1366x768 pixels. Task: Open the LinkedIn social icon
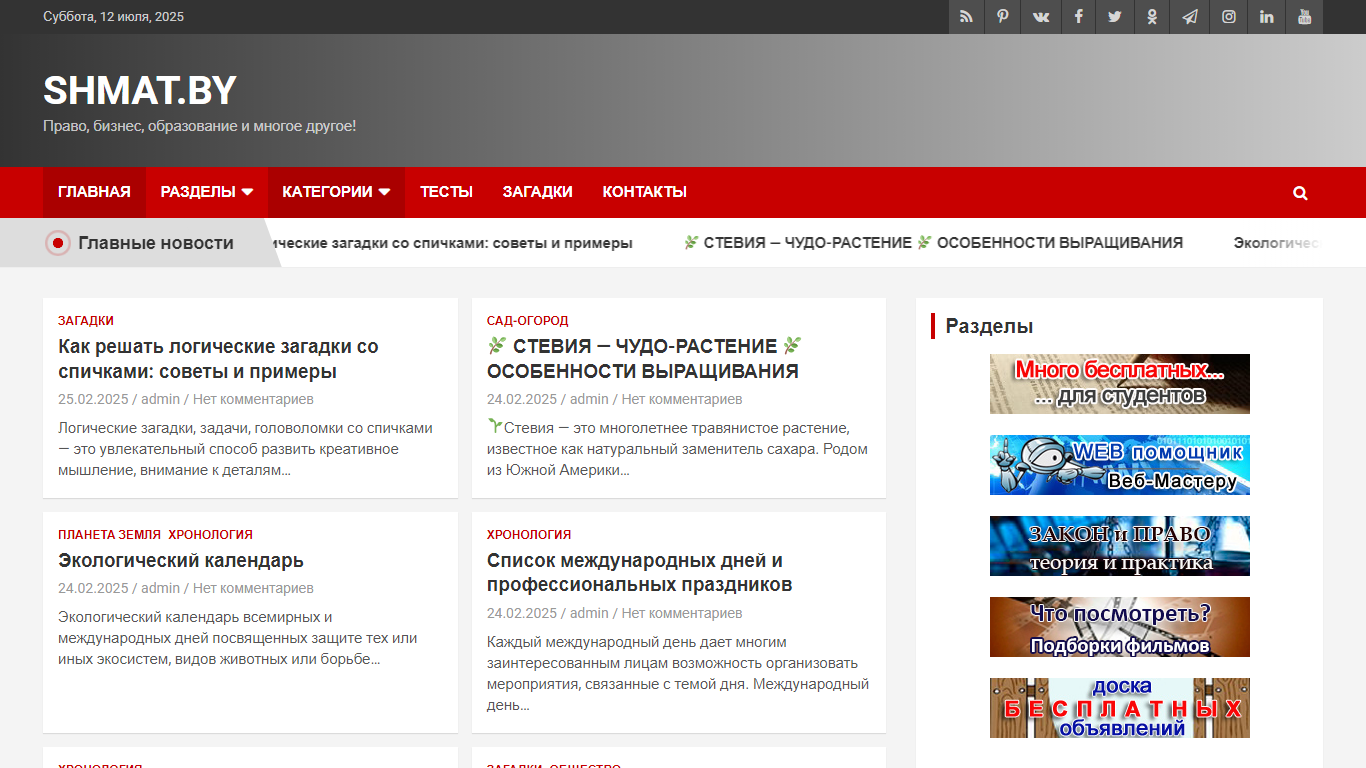point(1267,17)
